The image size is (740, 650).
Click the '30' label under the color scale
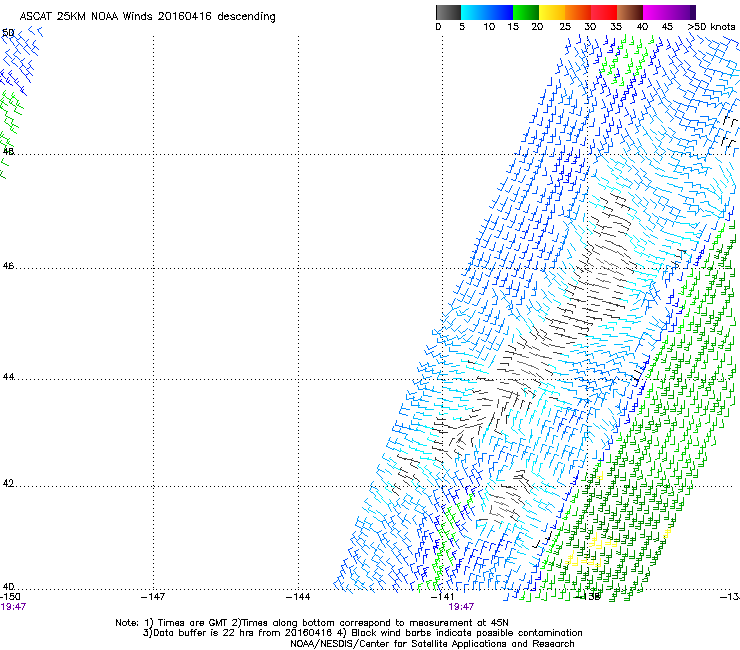coord(590,27)
